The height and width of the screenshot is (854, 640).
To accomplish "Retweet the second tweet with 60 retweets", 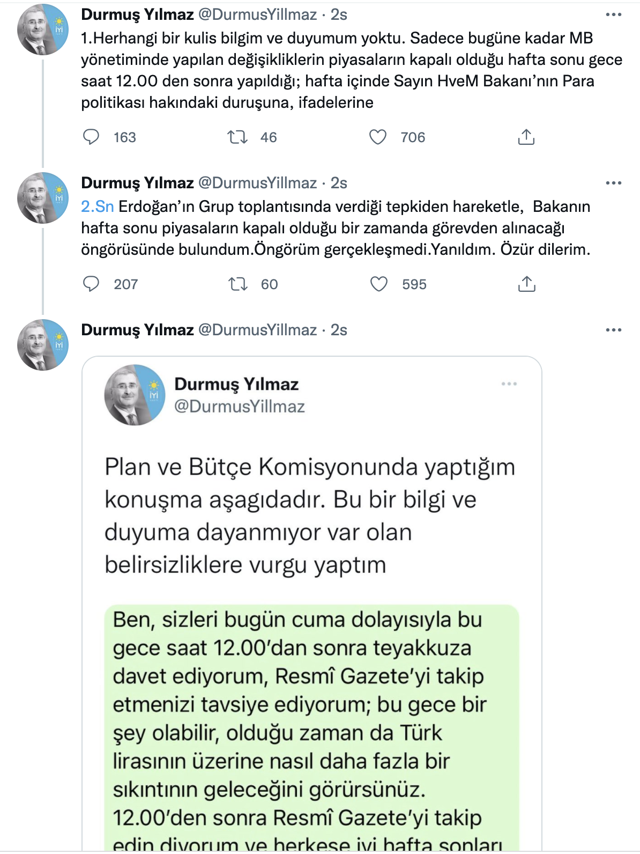I will pyautogui.click(x=235, y=285).
